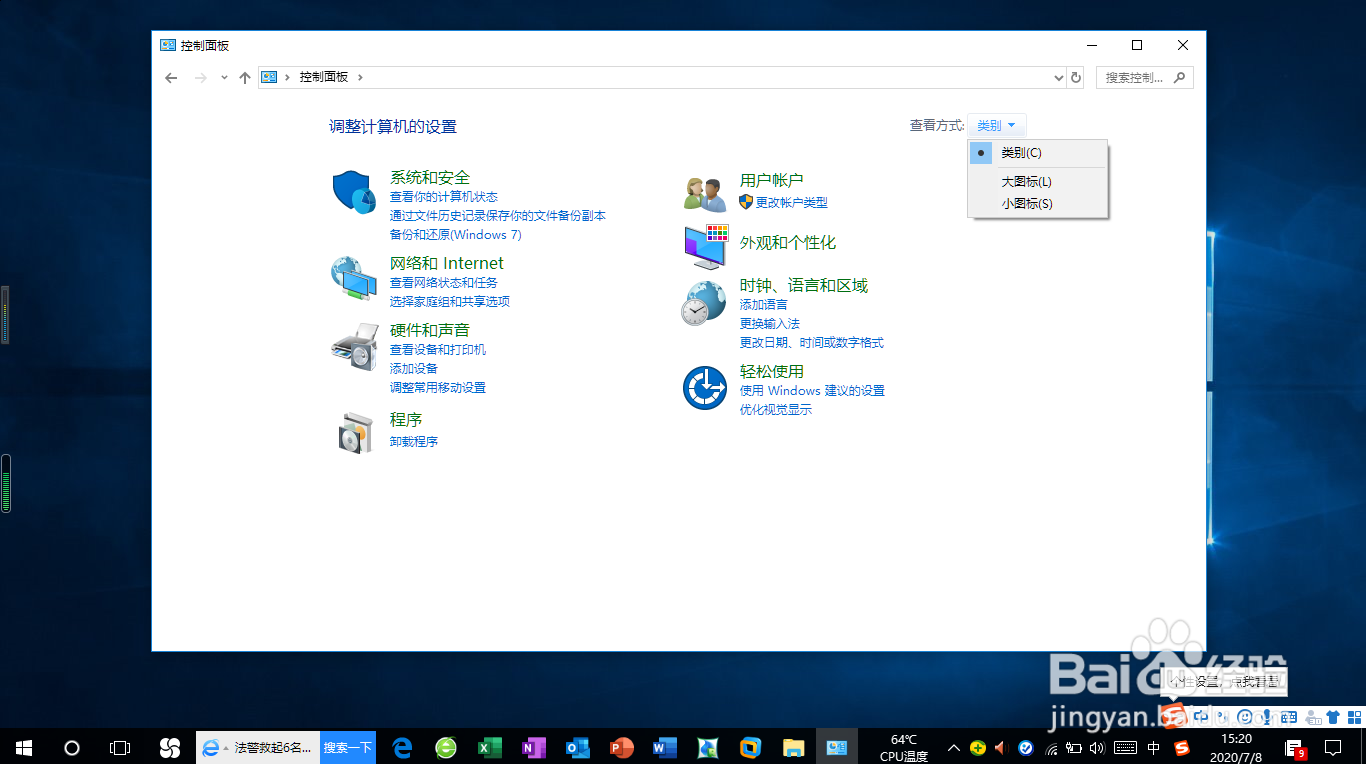Viewport: 1366px width, 764px height.
Task: Select the 类别(C) view option
Action: [x=1038, y=153]
